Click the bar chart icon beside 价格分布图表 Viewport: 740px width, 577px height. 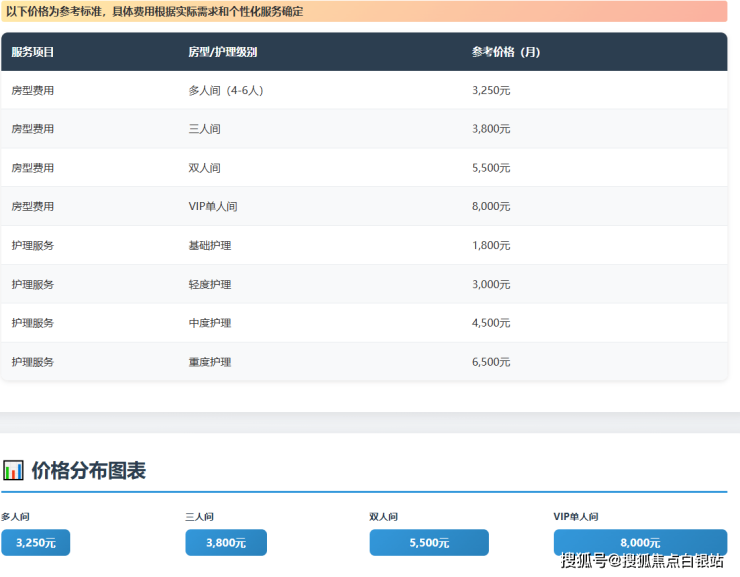(x=13, y=470)
